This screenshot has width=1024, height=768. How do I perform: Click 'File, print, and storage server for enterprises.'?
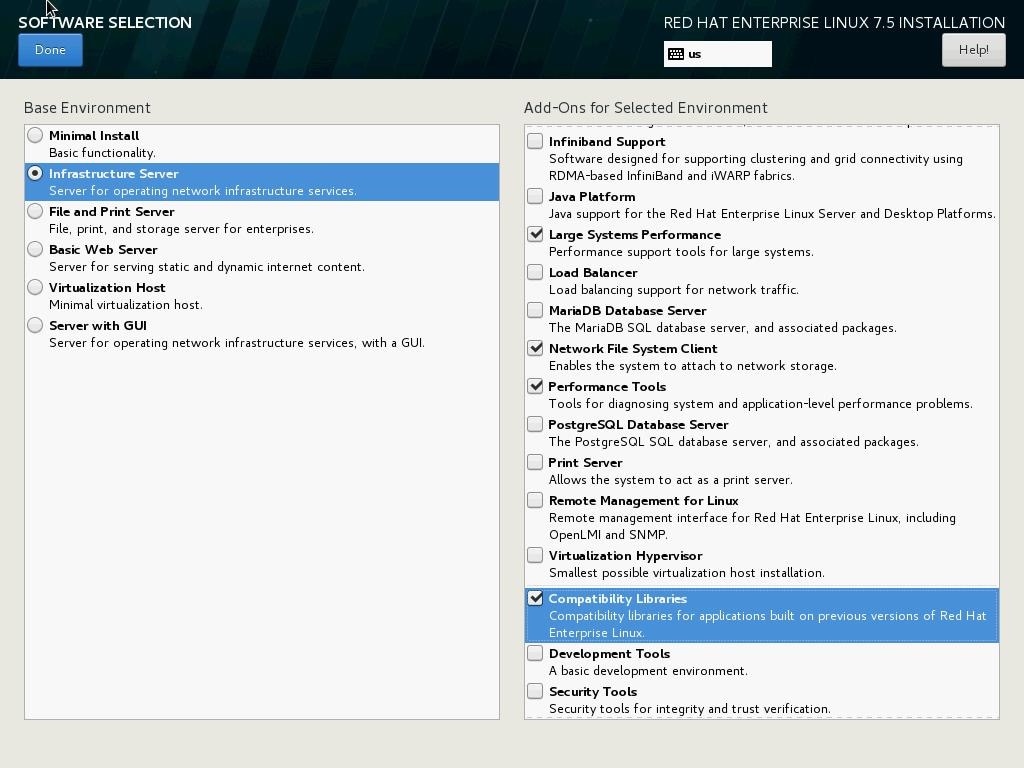click(x=182, y=229)
